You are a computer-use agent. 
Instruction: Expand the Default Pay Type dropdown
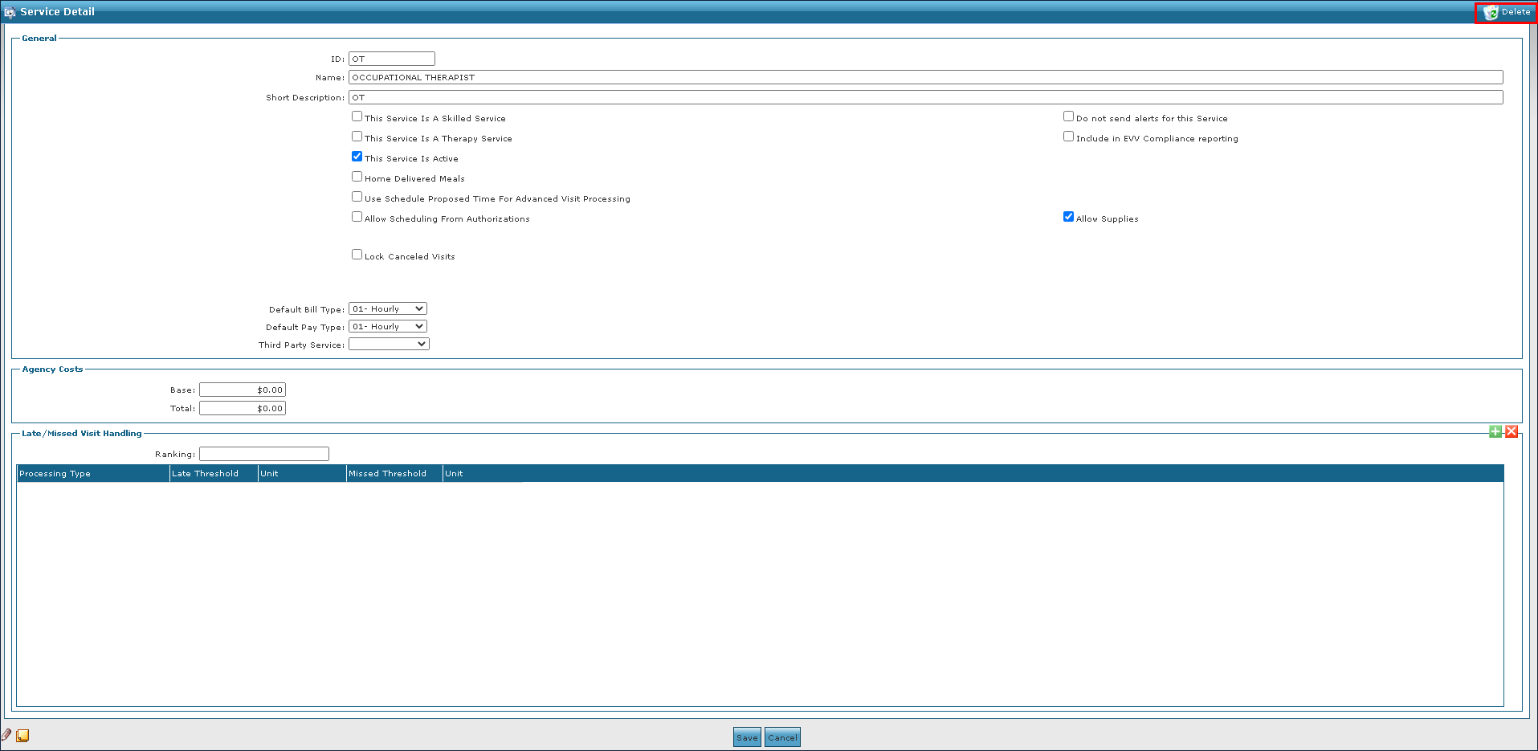pyautogui.click(x=388, y=326)
